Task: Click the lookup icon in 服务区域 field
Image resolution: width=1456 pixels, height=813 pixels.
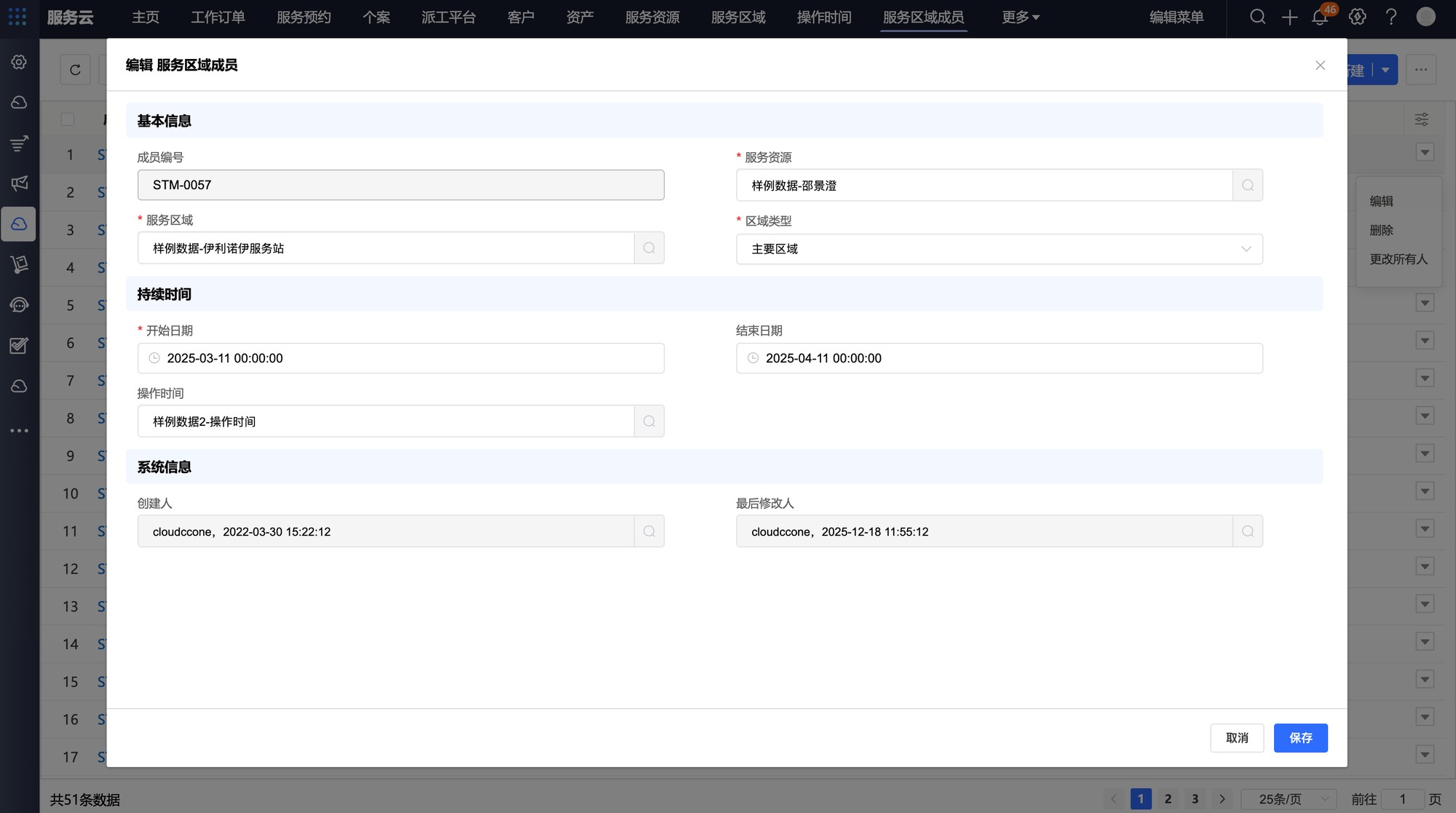Action: (649, 248)
